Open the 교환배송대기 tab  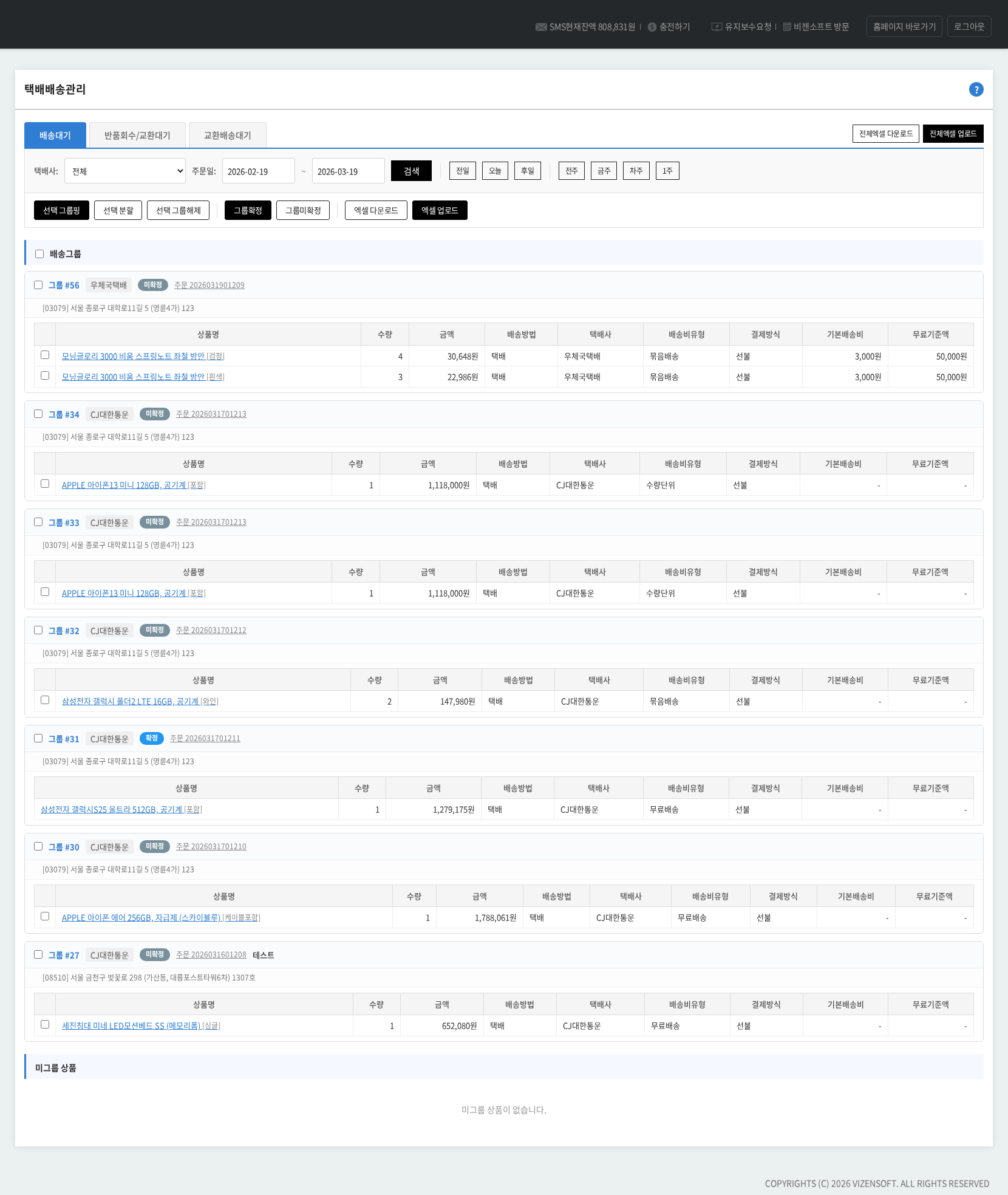227,135
